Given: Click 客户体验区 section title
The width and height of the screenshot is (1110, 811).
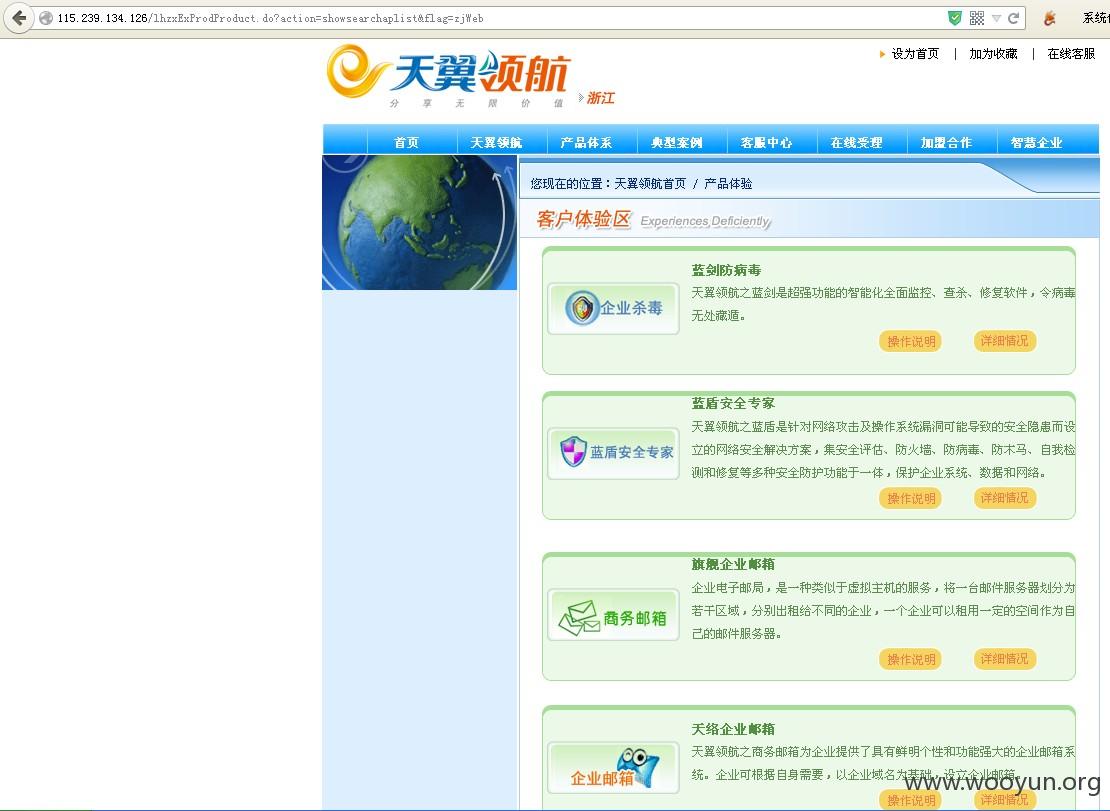Looking at the screenshot, I should point(583,219).
